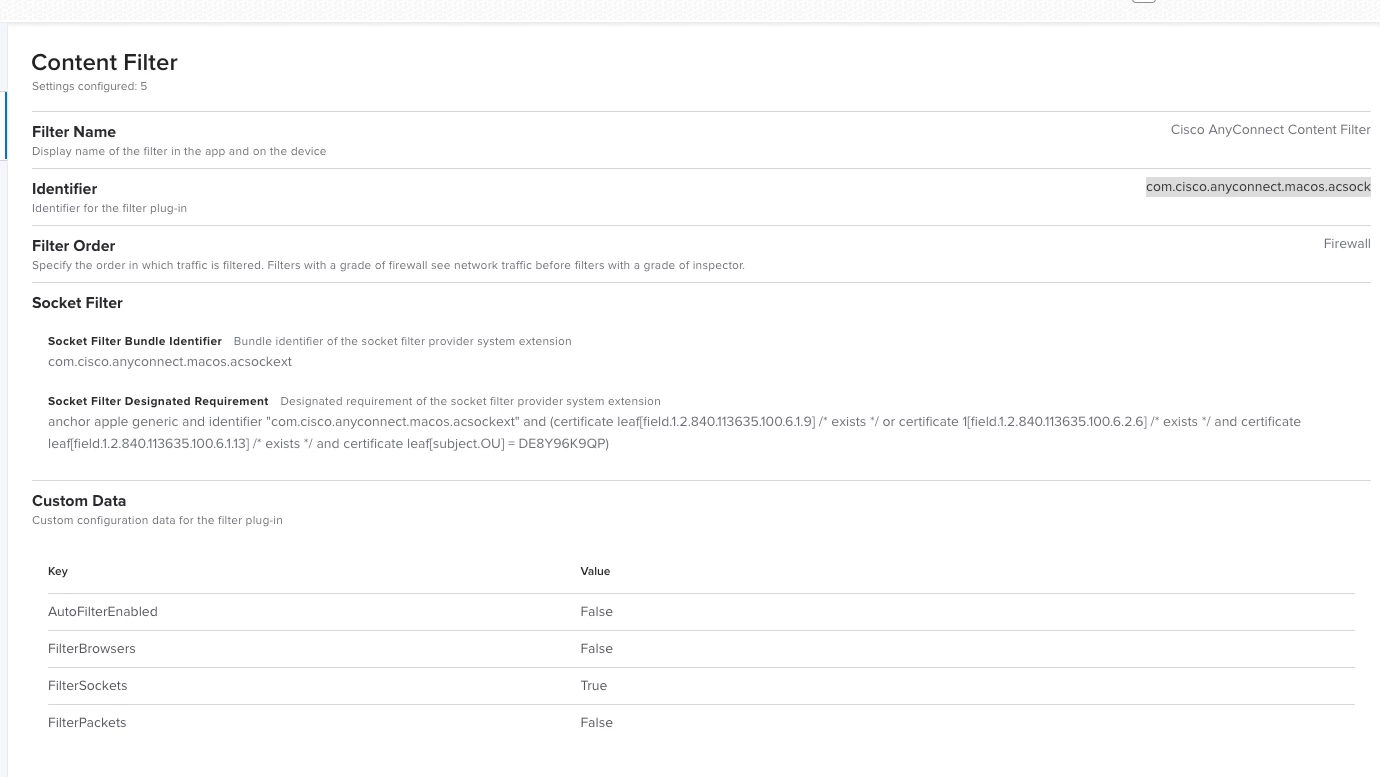Click the Socket Filter section heading
This screenshot has width=1380, height=777.
77,303
